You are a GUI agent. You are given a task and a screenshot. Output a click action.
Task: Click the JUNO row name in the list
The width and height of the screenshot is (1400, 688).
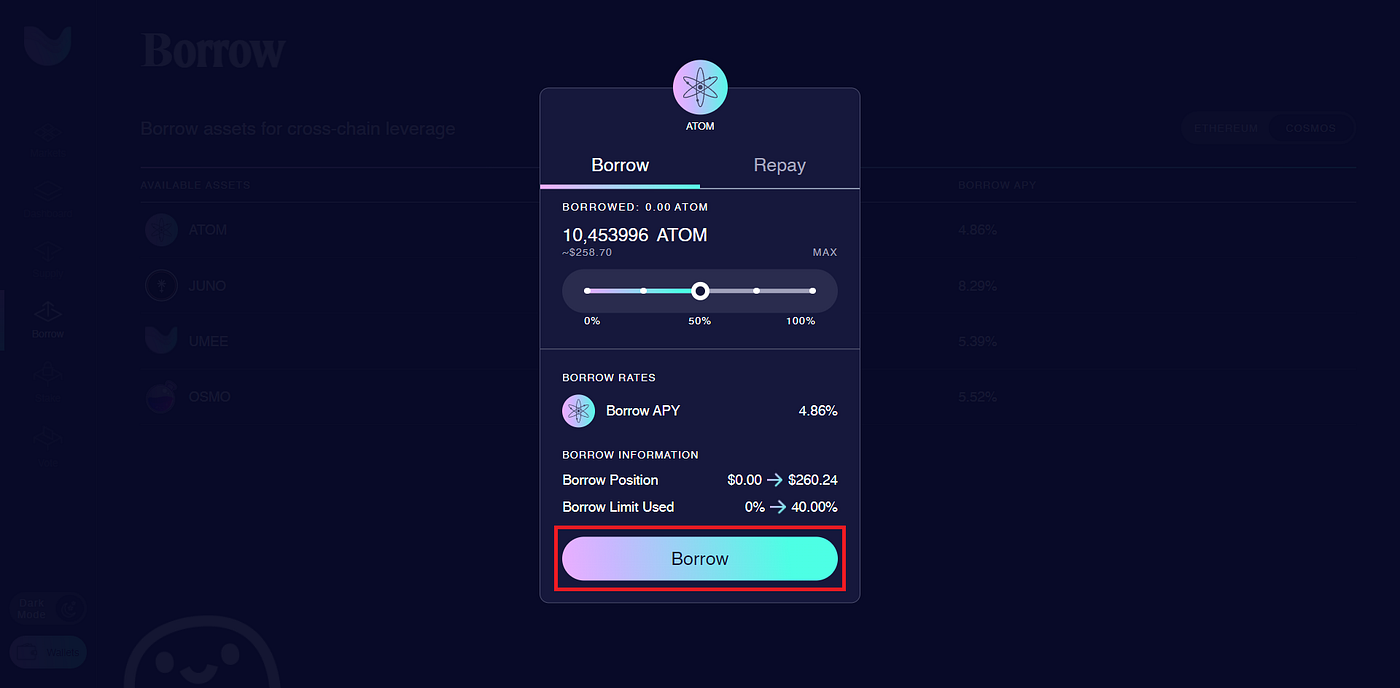[x=207, y=286]
